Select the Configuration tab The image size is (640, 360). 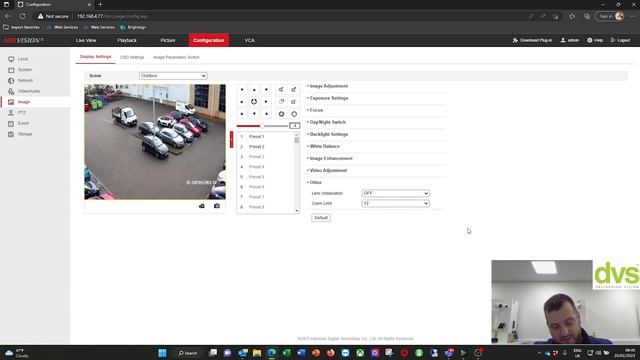click(x=209, y=40)
